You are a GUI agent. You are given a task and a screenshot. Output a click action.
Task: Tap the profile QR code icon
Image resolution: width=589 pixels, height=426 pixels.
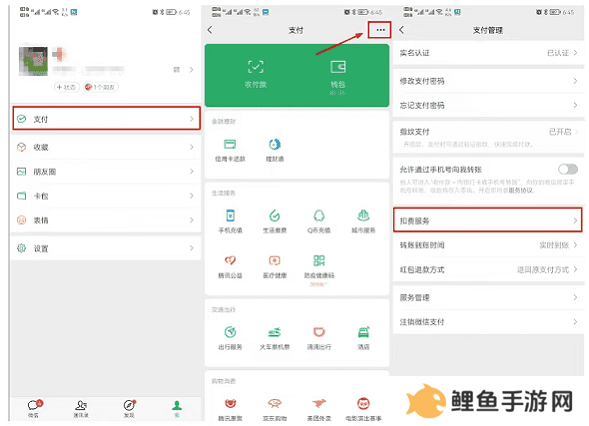point(177,69)
